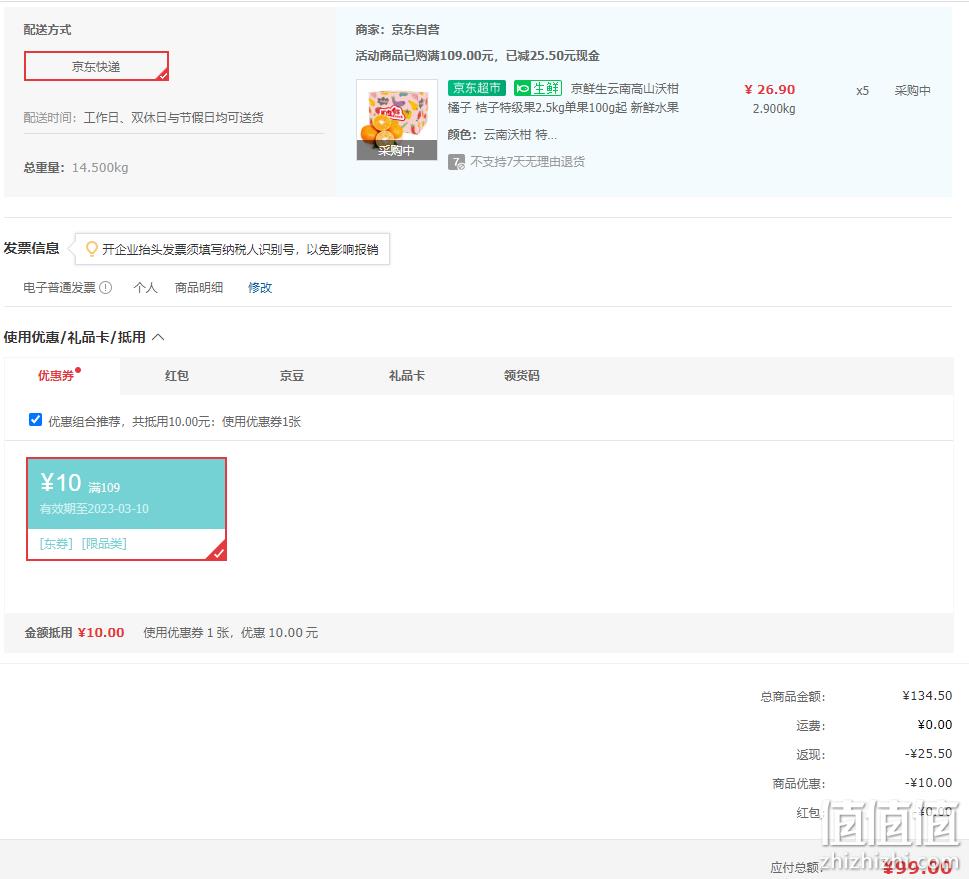Switch to the 礼品卡 tab
Image resolution: width=969 pixels, height=879 pixels.
407,375
